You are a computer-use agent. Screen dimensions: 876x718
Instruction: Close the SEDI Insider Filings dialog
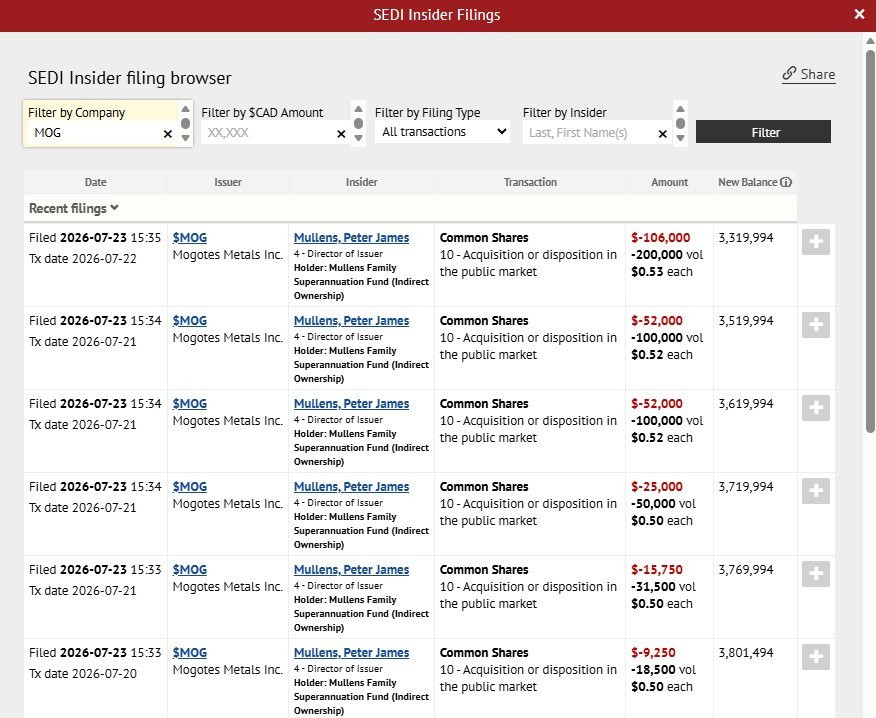coord(859,15)
